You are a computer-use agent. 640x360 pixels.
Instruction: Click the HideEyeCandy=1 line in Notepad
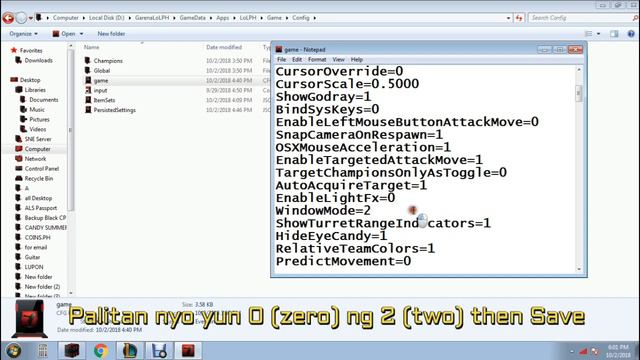tap(331, 236)
